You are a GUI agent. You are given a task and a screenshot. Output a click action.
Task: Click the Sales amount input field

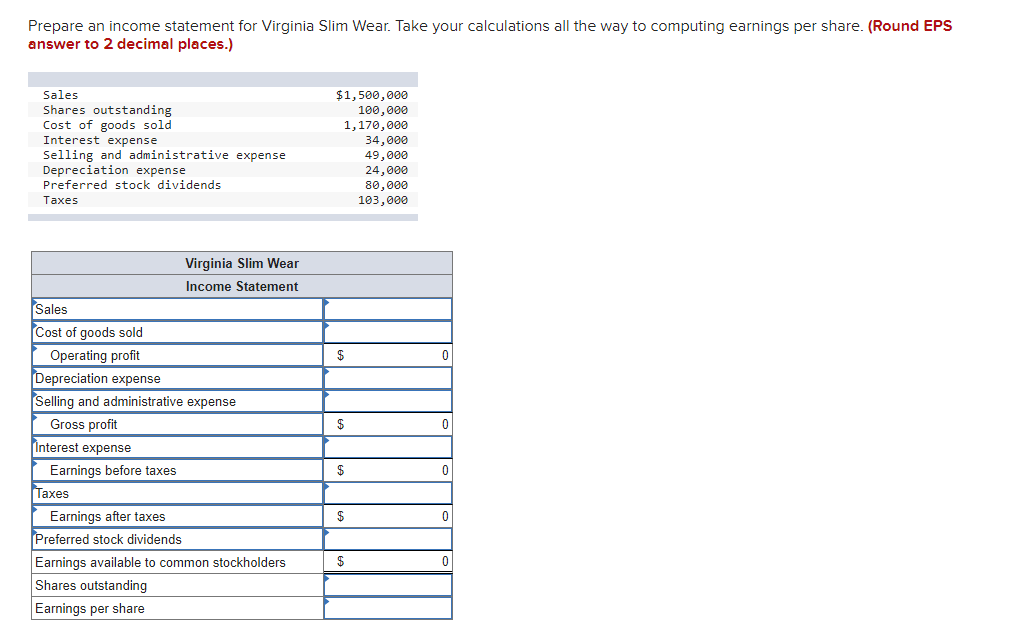click(390, 309)
